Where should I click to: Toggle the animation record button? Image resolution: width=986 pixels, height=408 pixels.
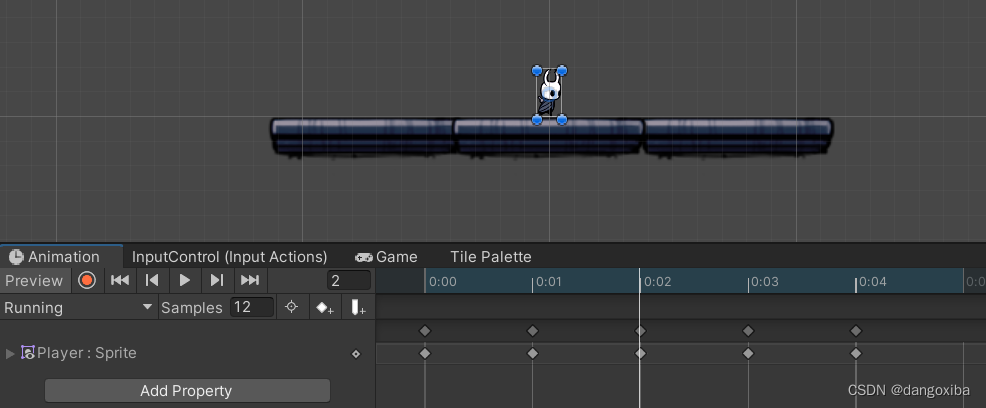click(x=87, y=280)
